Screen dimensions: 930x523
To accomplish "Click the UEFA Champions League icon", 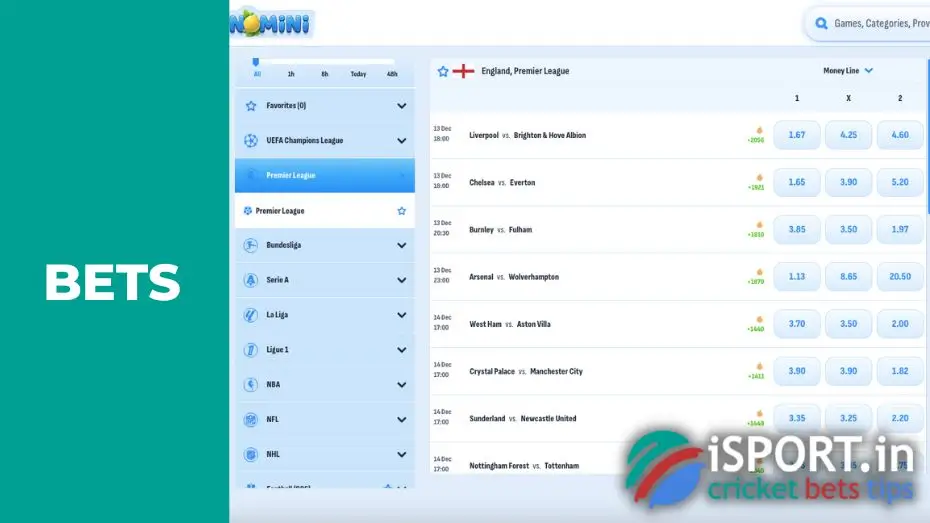I will click(251, 141).
